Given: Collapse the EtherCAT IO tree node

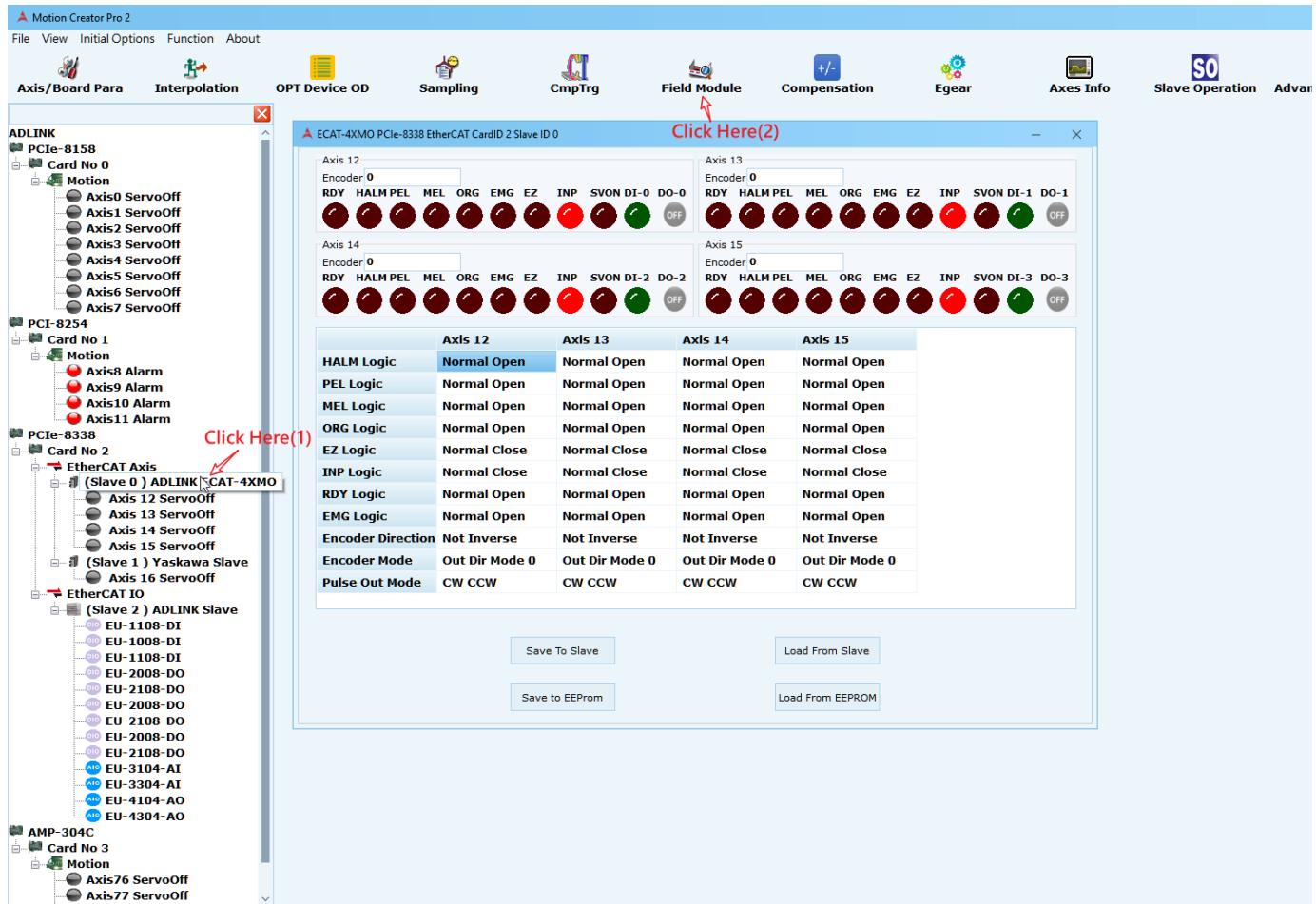Looking at the screenshot, I should coord(34,594).
